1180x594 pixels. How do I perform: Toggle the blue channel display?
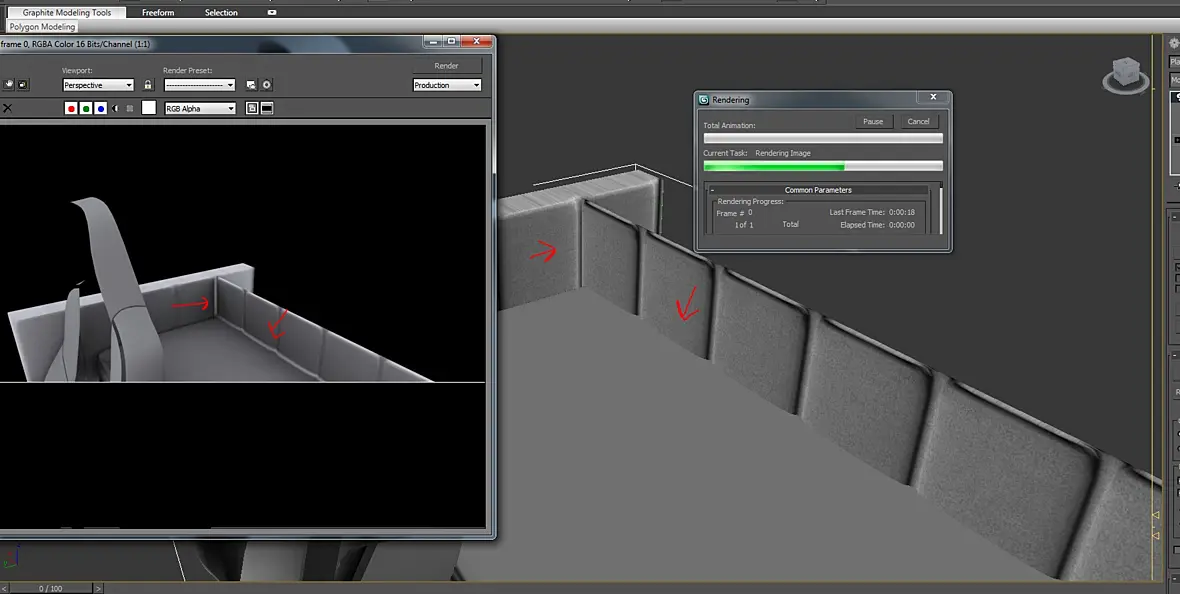tap(101, 108)
